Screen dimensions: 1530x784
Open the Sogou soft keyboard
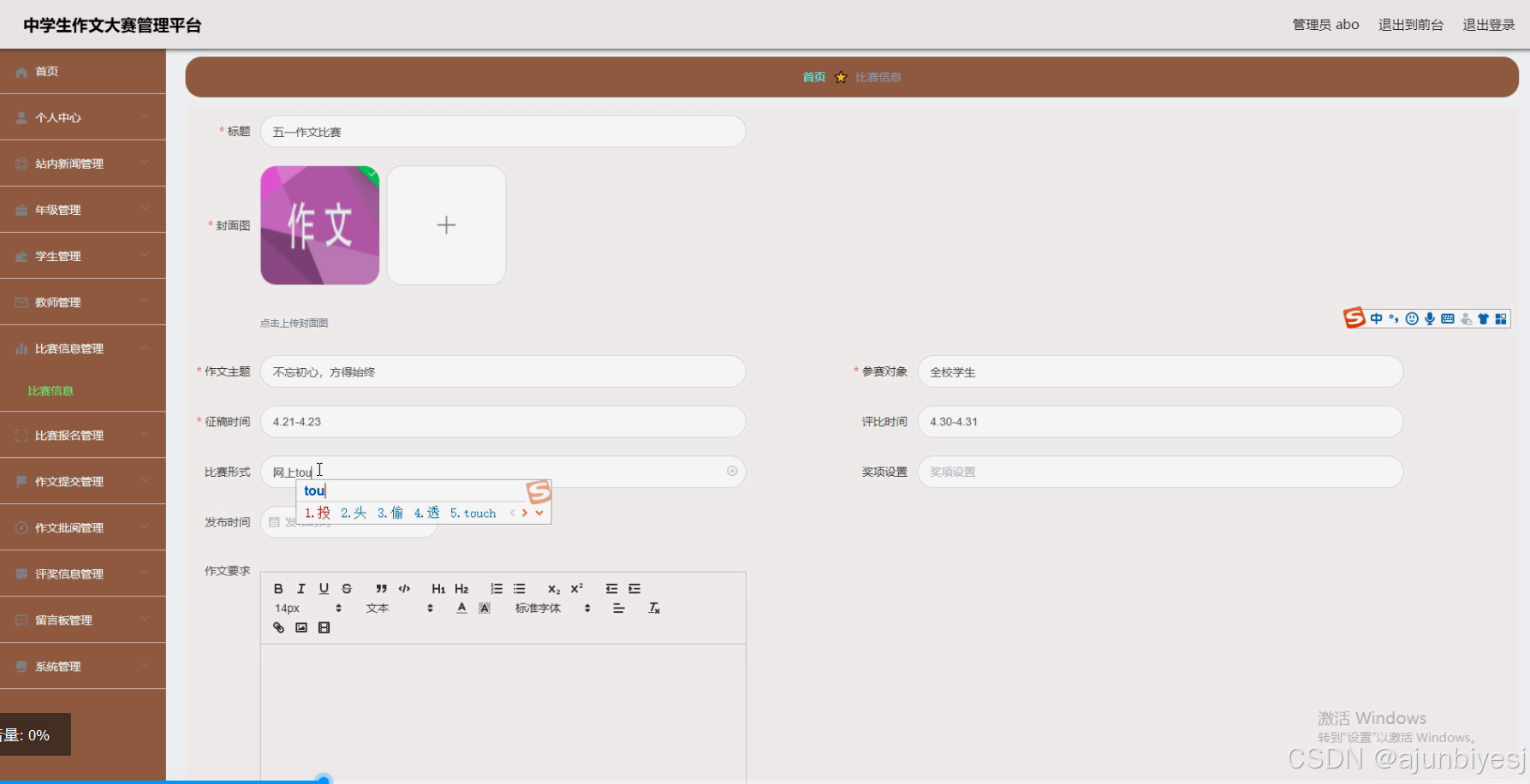(1448, 319)
